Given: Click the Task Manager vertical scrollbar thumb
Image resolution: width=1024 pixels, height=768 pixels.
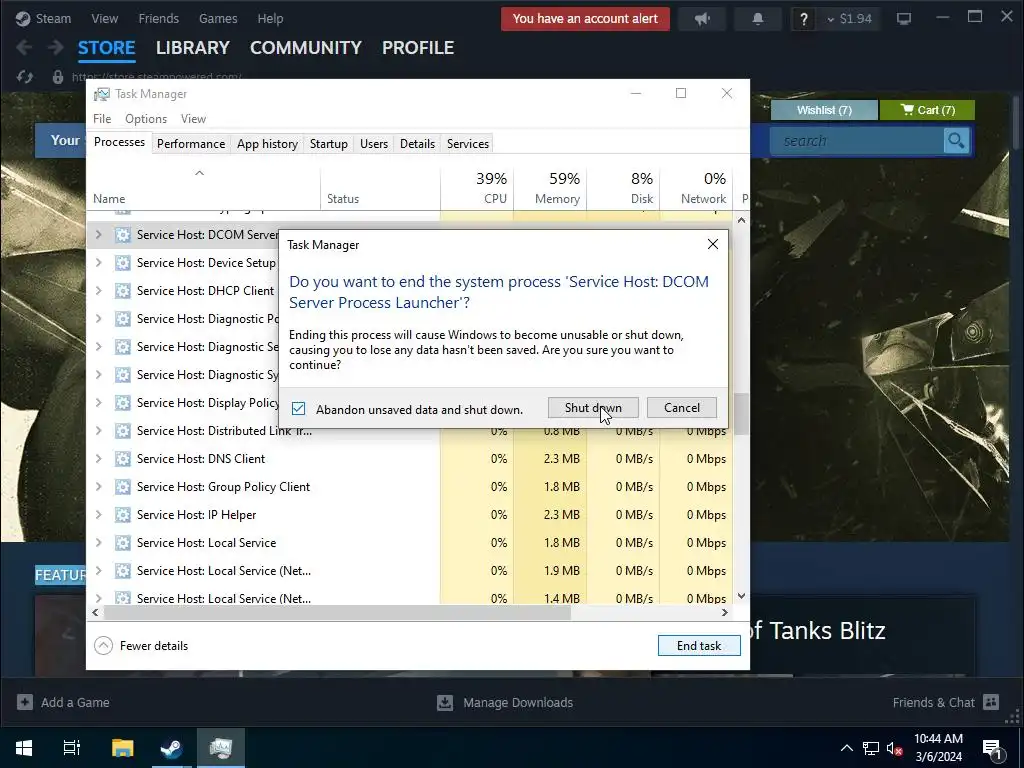Looking at the screenshot, I should click(x=741, y=413).
